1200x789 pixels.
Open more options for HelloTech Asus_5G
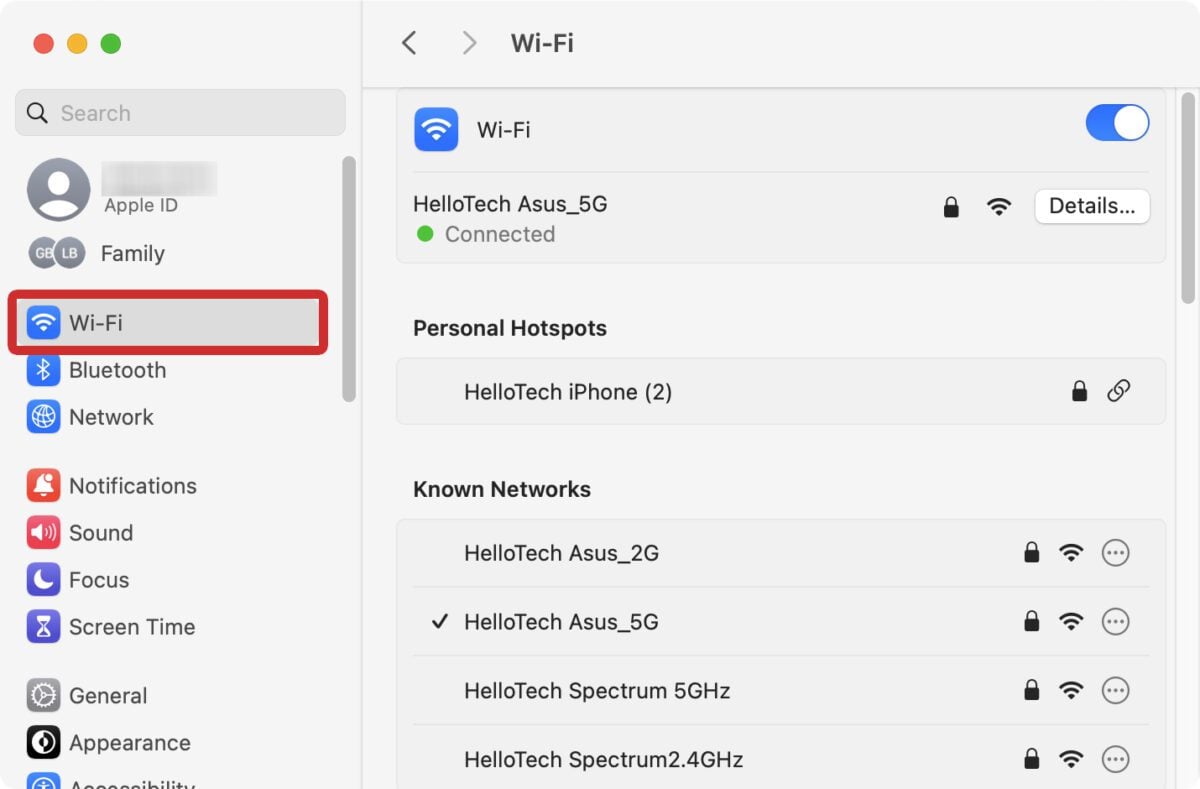(x=1115, y=622)
